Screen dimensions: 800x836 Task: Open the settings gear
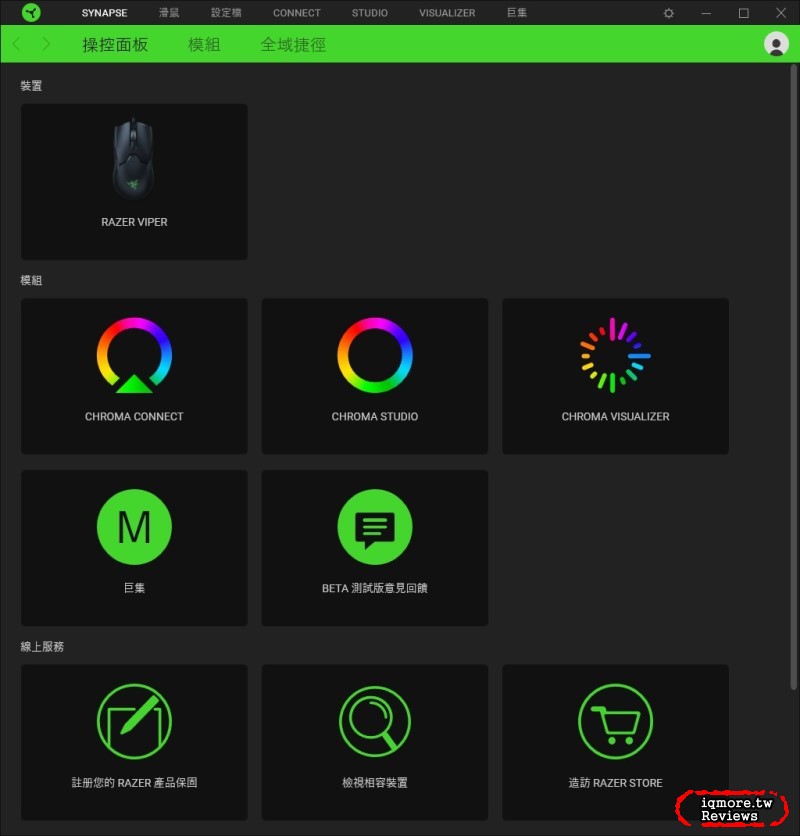[x=668, y=13]
